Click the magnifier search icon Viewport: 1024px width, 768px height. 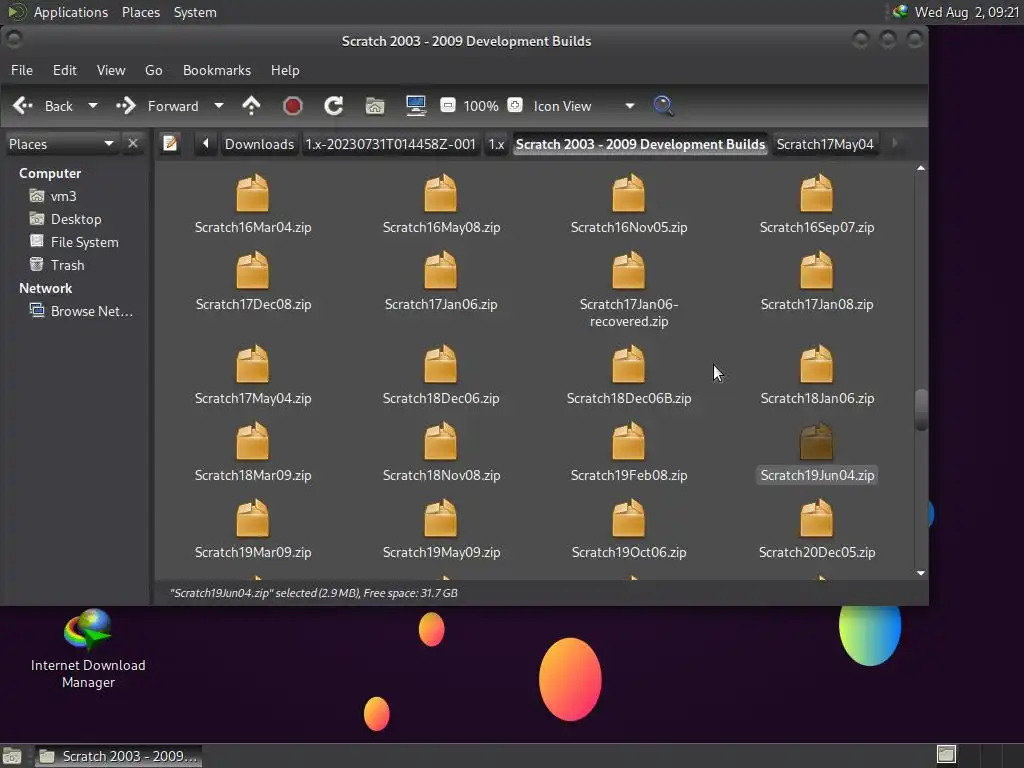(663, 106)
